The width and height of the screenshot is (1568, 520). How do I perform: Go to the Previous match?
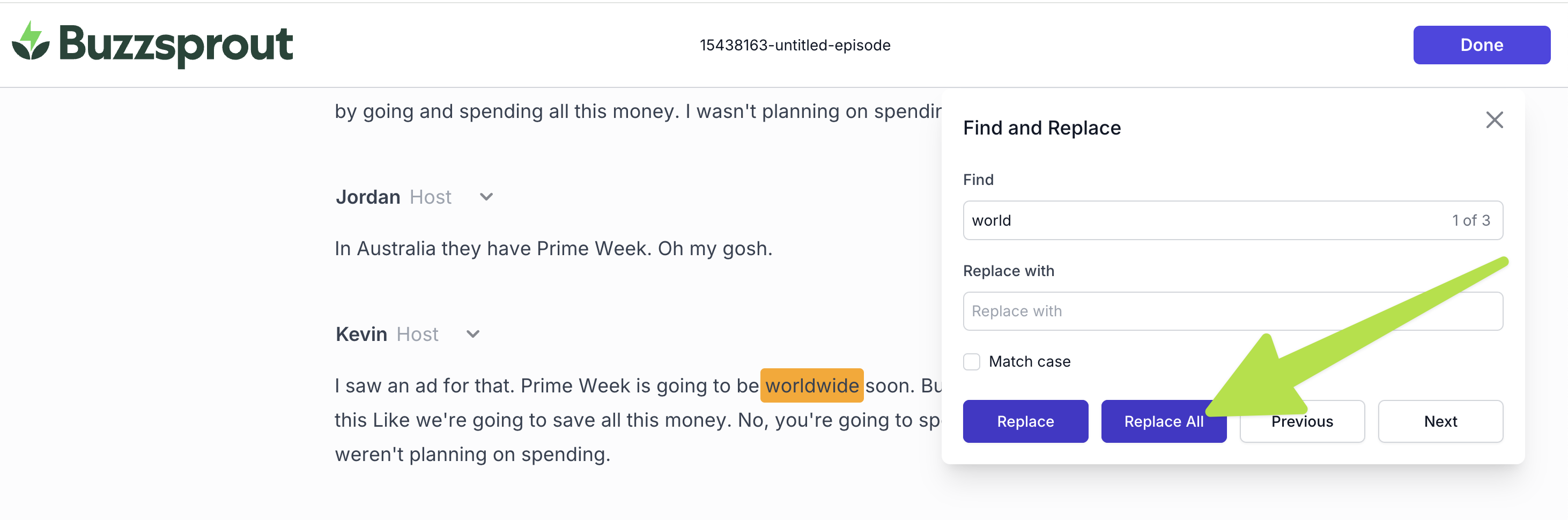click(1301, 421)
